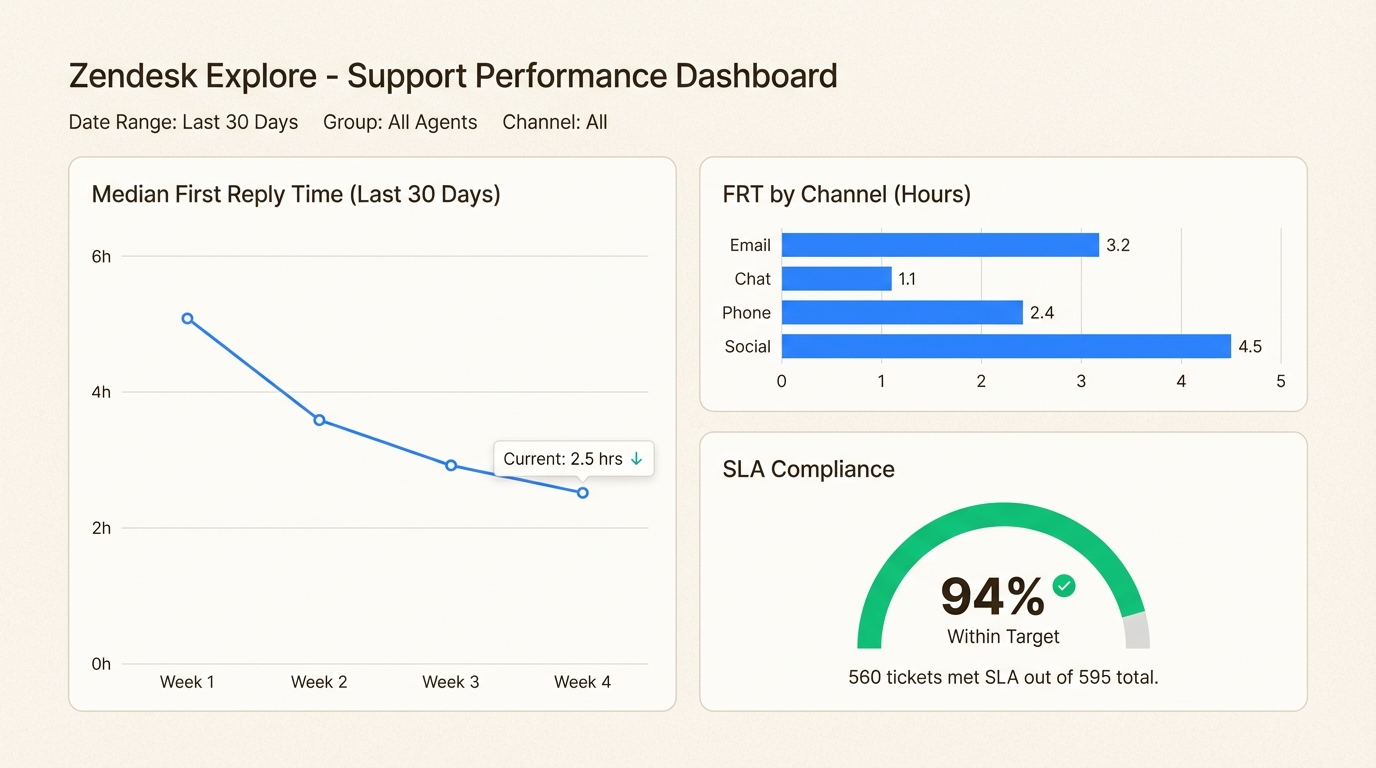This screenshot has height=768, width=1376.
Task: Select the Social bar showing 4.5
Action: (1005, 347)
